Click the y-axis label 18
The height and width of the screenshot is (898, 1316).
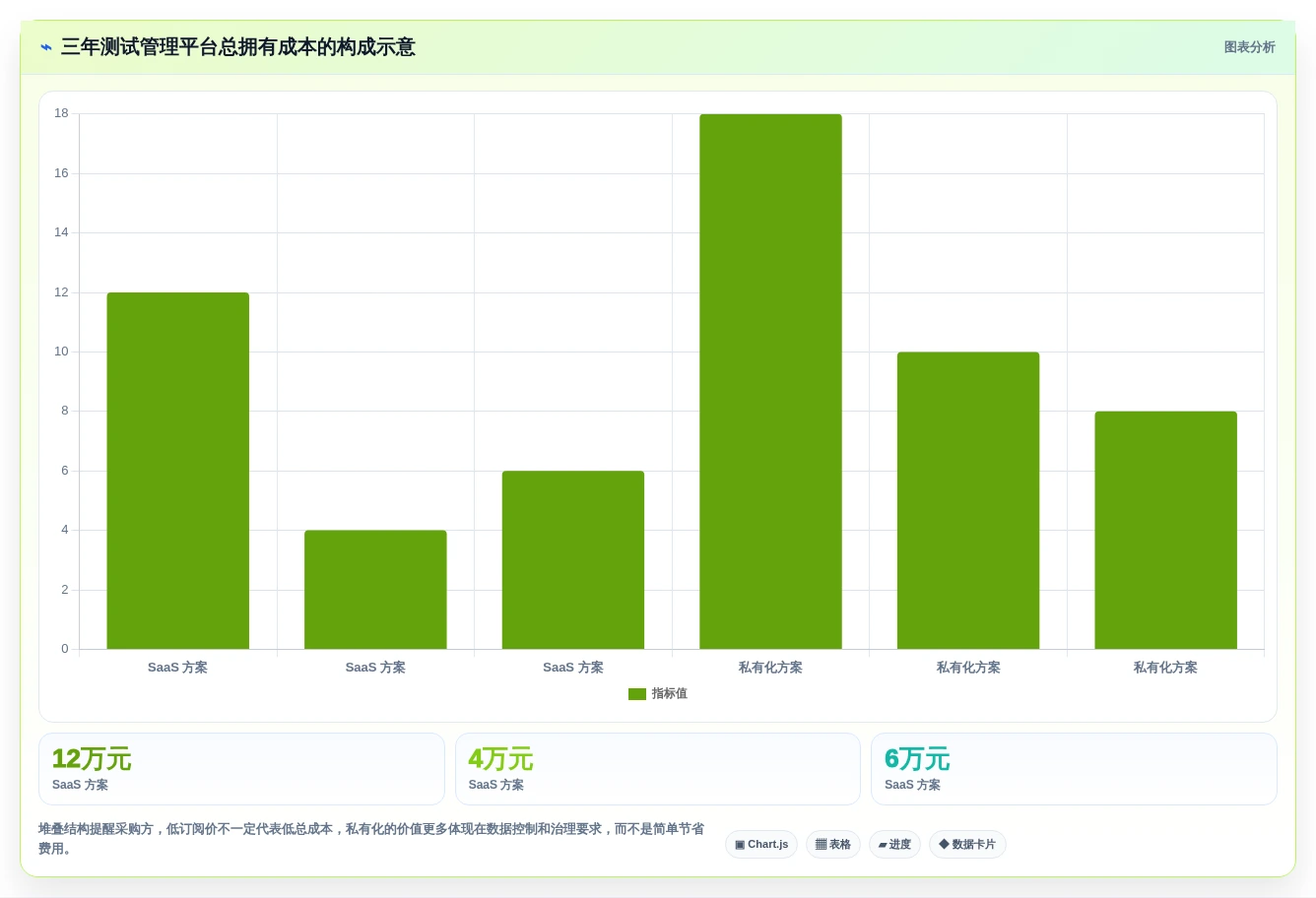(x=62, y=113)
